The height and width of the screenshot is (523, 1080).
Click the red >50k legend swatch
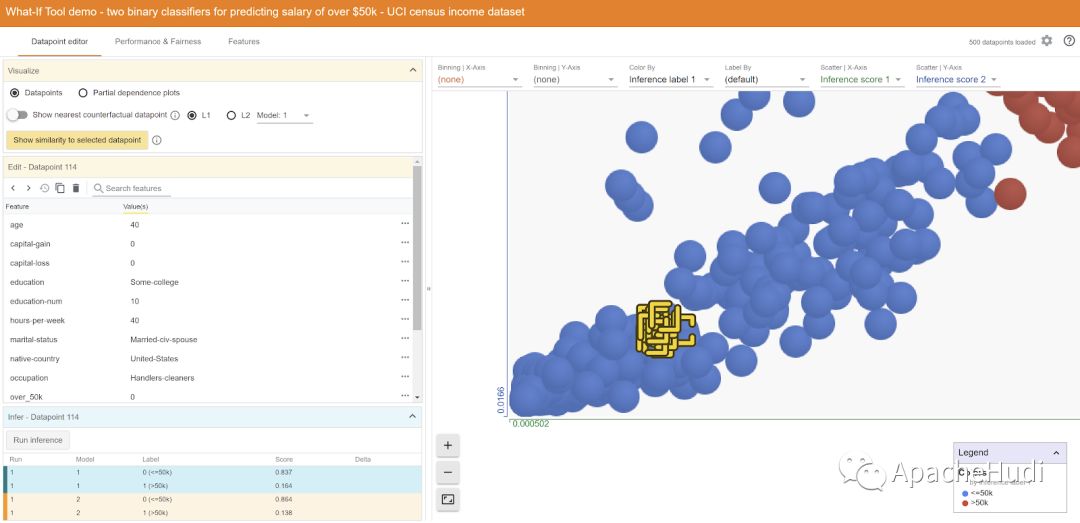964,503
